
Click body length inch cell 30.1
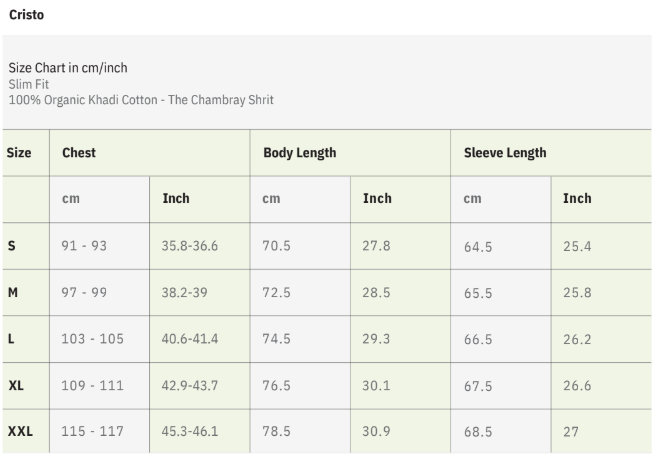pos(376,386)
